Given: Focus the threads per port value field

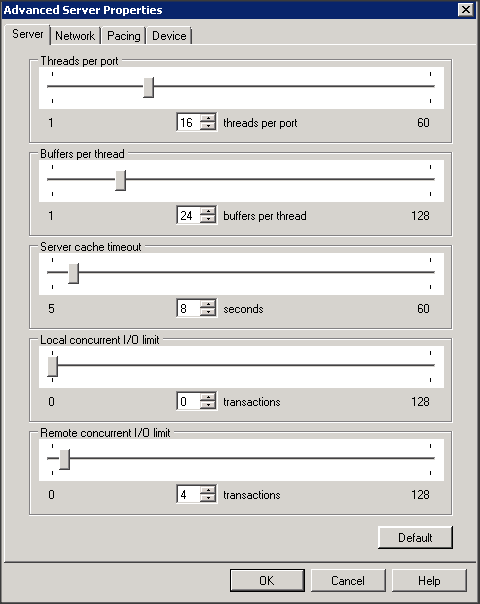Looking at the screenshot, I should pyautogui.click(x=188, y=122).
